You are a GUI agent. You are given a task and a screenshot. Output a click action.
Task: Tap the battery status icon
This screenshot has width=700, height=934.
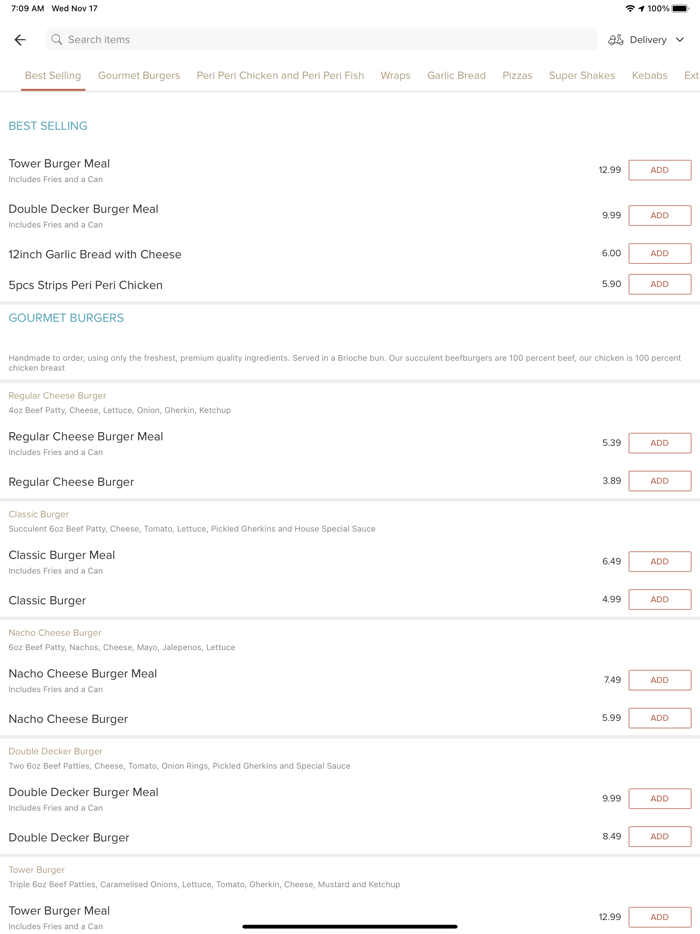[680, 8]
